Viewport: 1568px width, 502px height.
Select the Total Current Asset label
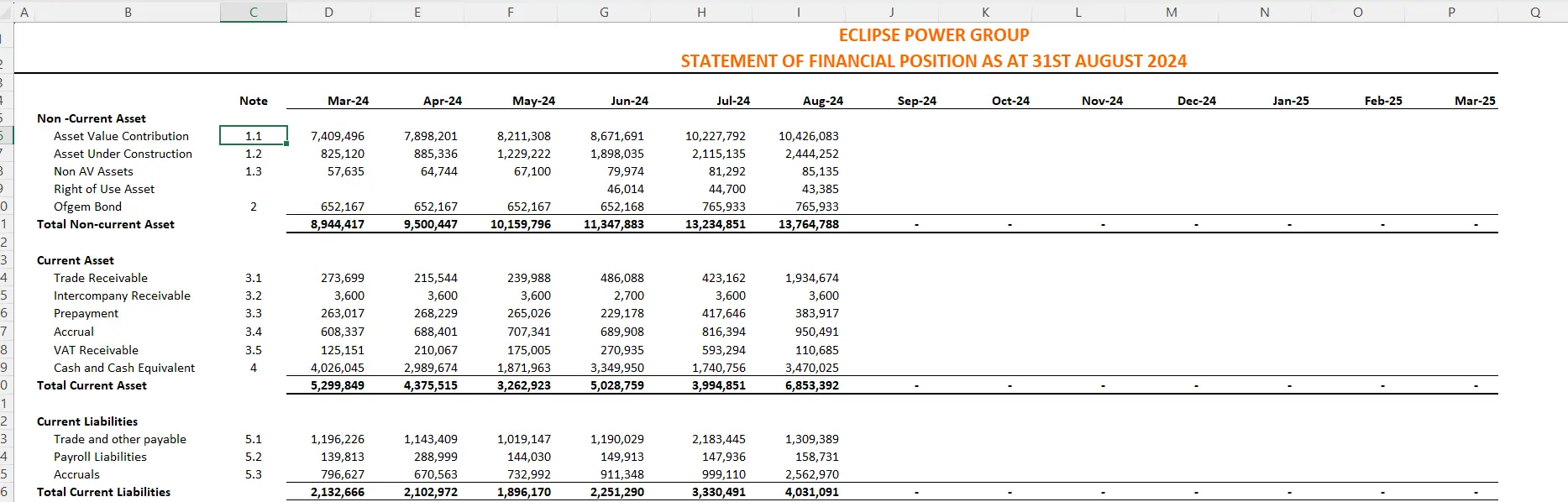[92, 385]
